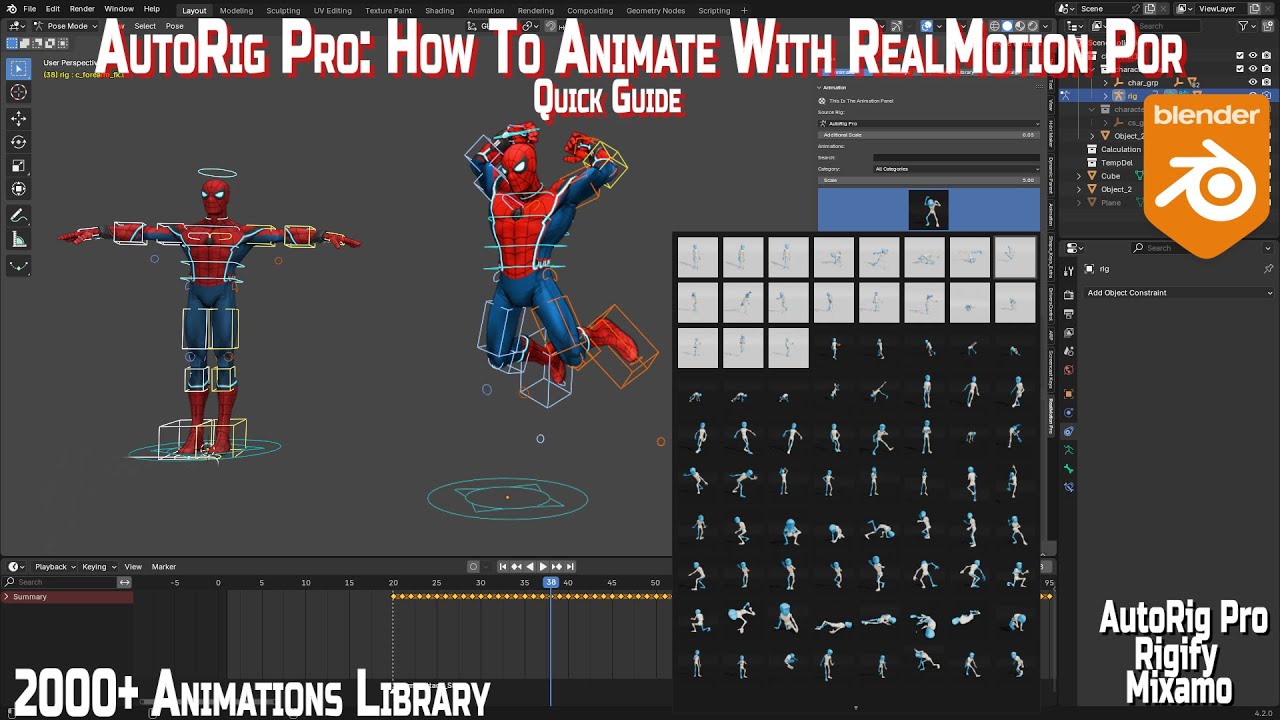1280x720 pixels.
Task: Expand the Summary channel
Action: pos(7,597)
